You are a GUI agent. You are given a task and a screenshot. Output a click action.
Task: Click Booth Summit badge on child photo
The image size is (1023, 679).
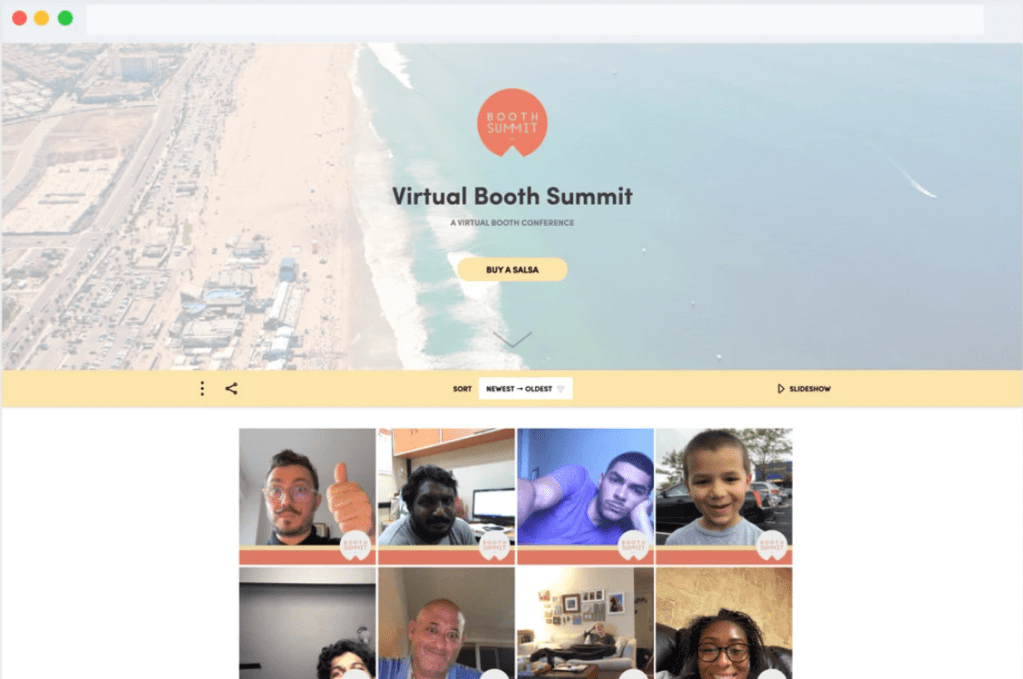(x=772, y=545)
